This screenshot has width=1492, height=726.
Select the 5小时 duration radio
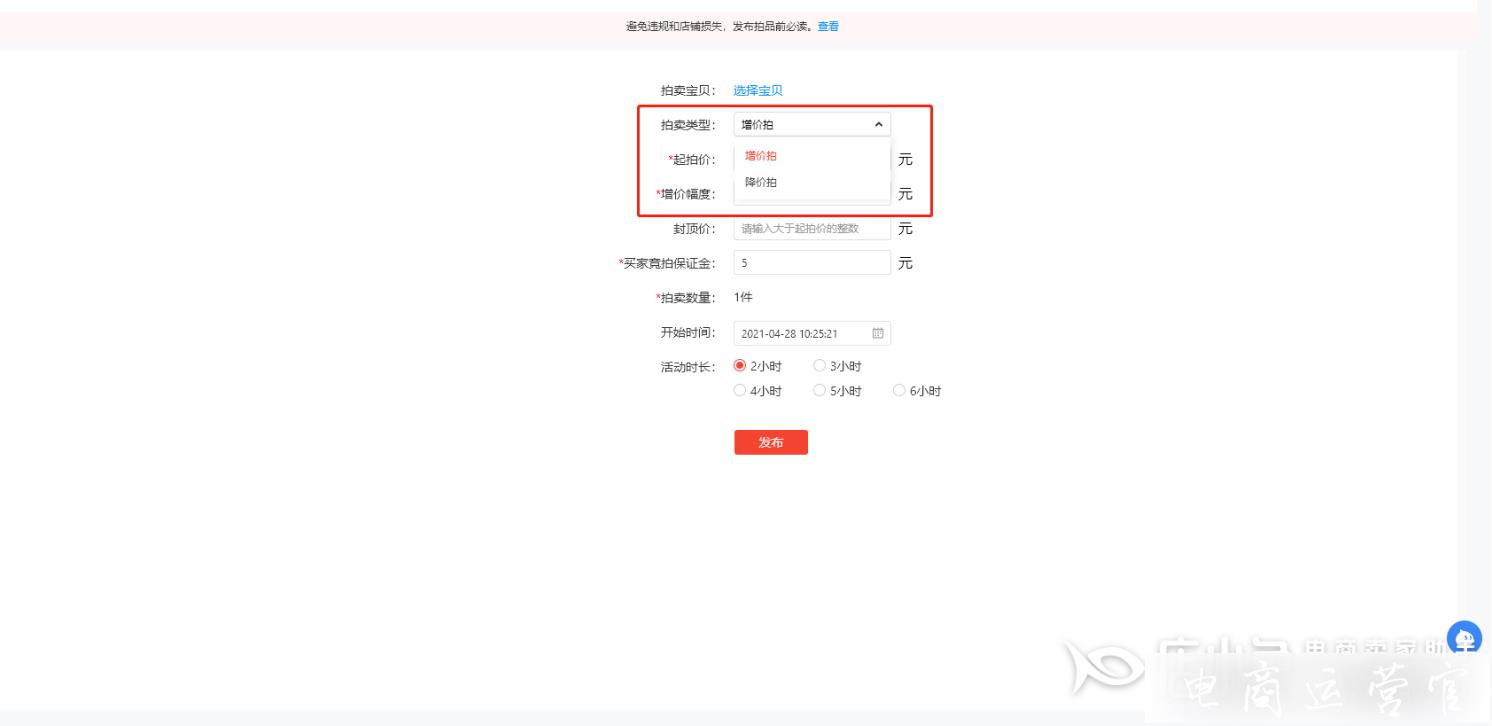point(820,391)
